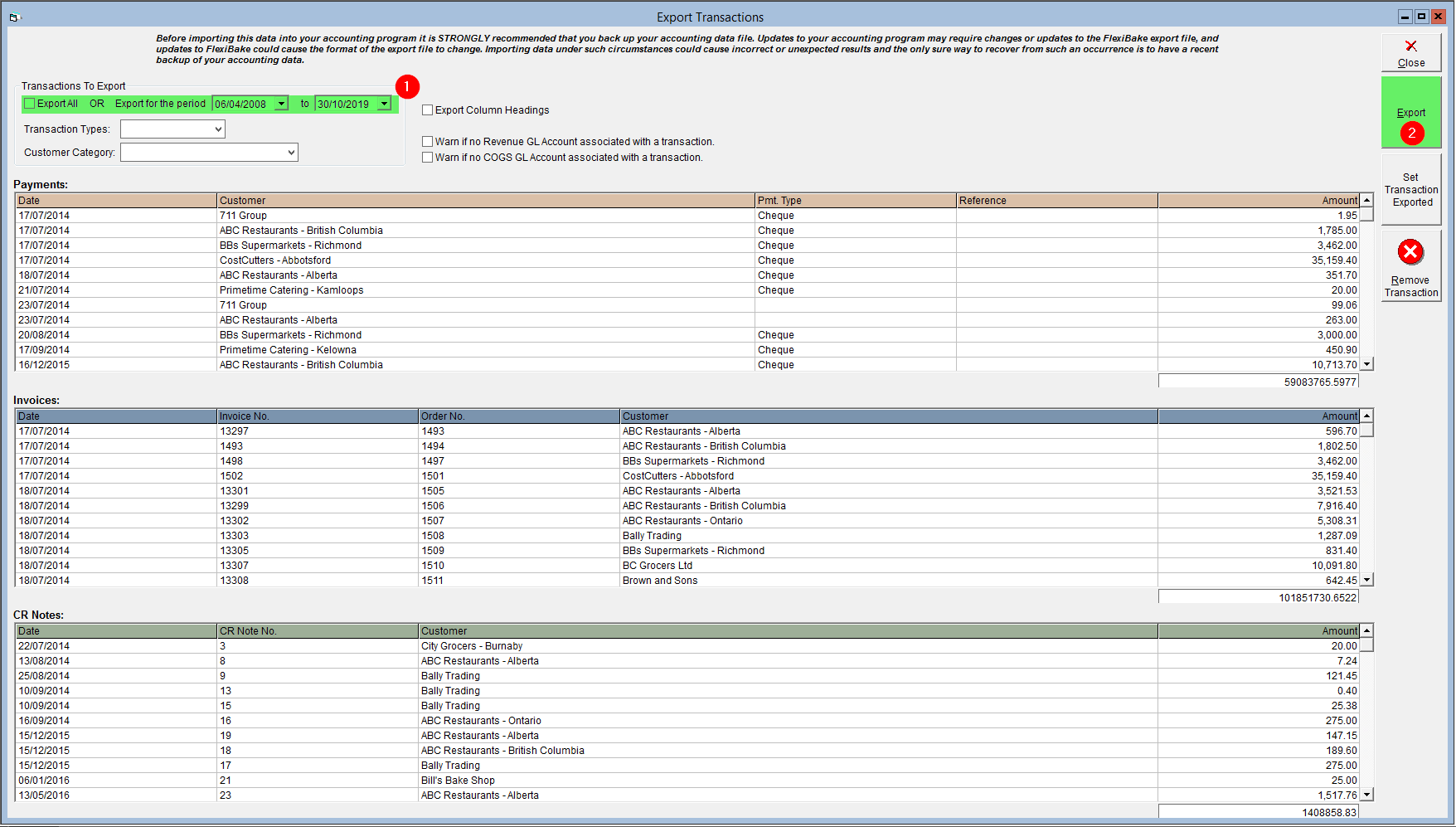1456x827 pixels.
Task: Expand the Customer Category combo box
Action: [x=291, y=153]
